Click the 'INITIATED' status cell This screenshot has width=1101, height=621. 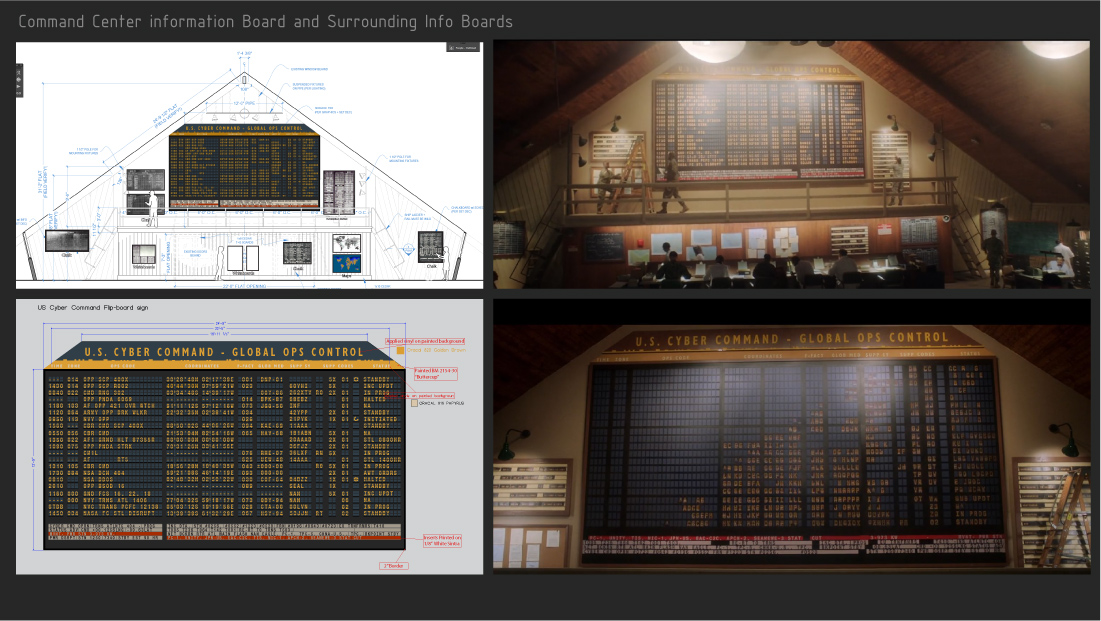coord(380,419)
